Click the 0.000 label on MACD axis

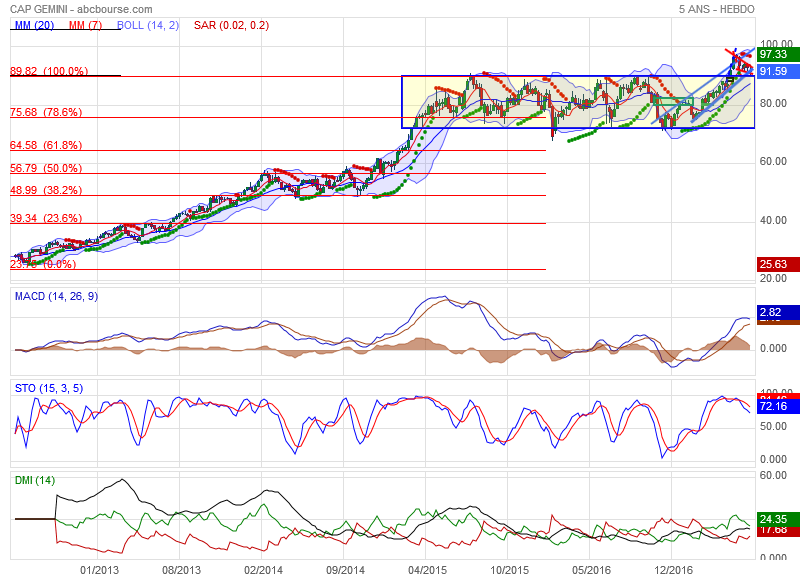[773, 348]
